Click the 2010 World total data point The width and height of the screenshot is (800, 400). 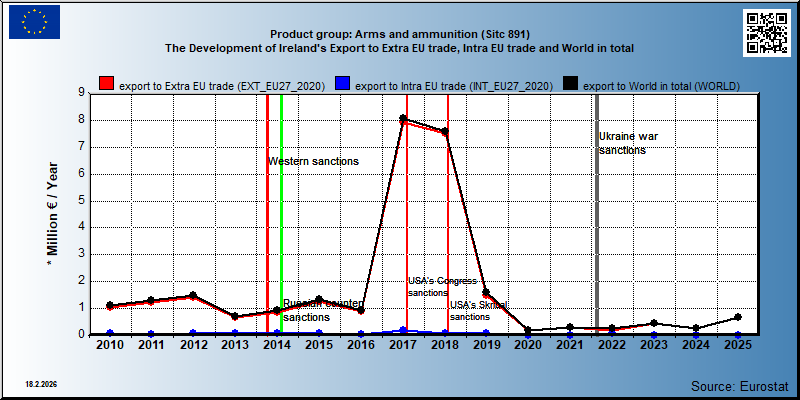110,305
